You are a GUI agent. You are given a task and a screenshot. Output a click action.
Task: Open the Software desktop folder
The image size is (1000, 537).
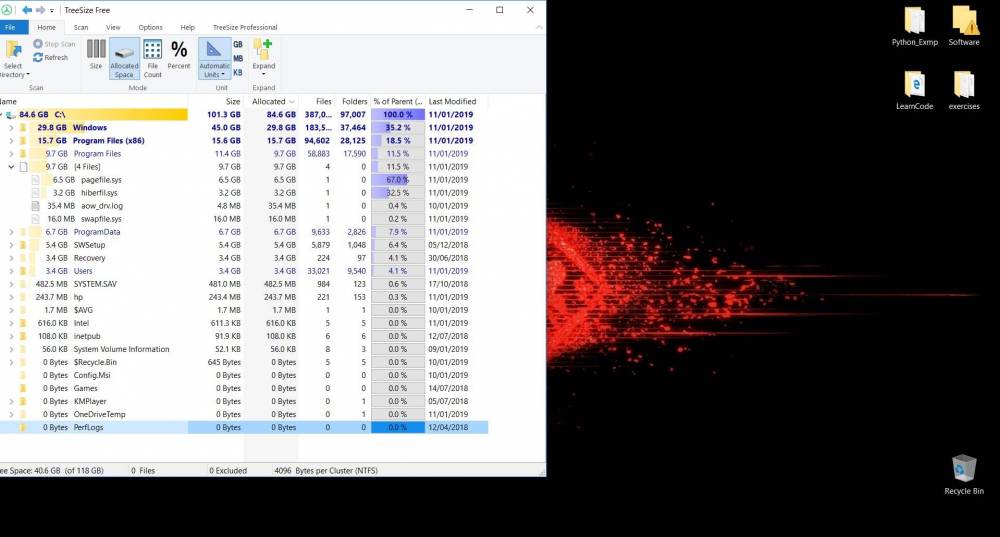964,27
